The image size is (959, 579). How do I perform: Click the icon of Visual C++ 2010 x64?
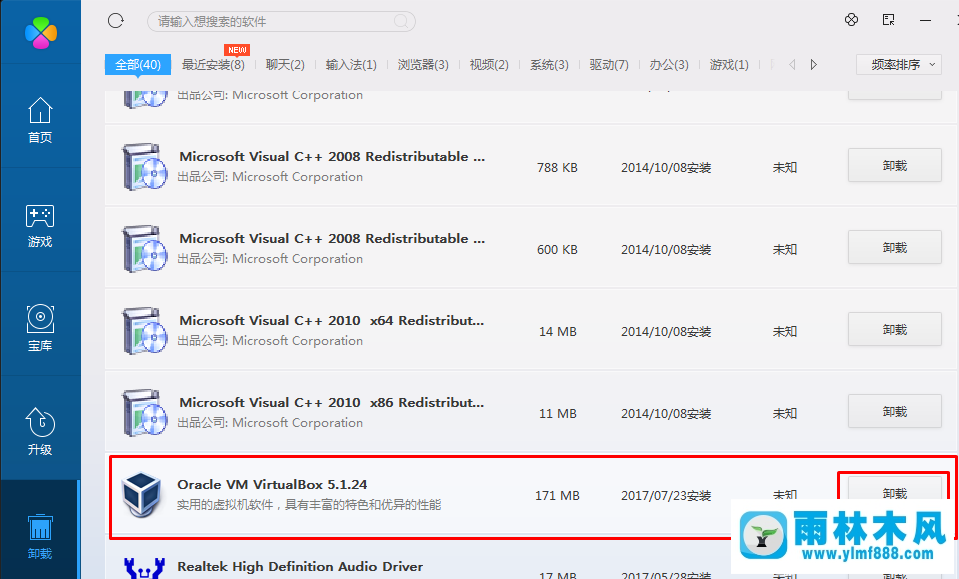pyautogui.click(x=144, y=331)
